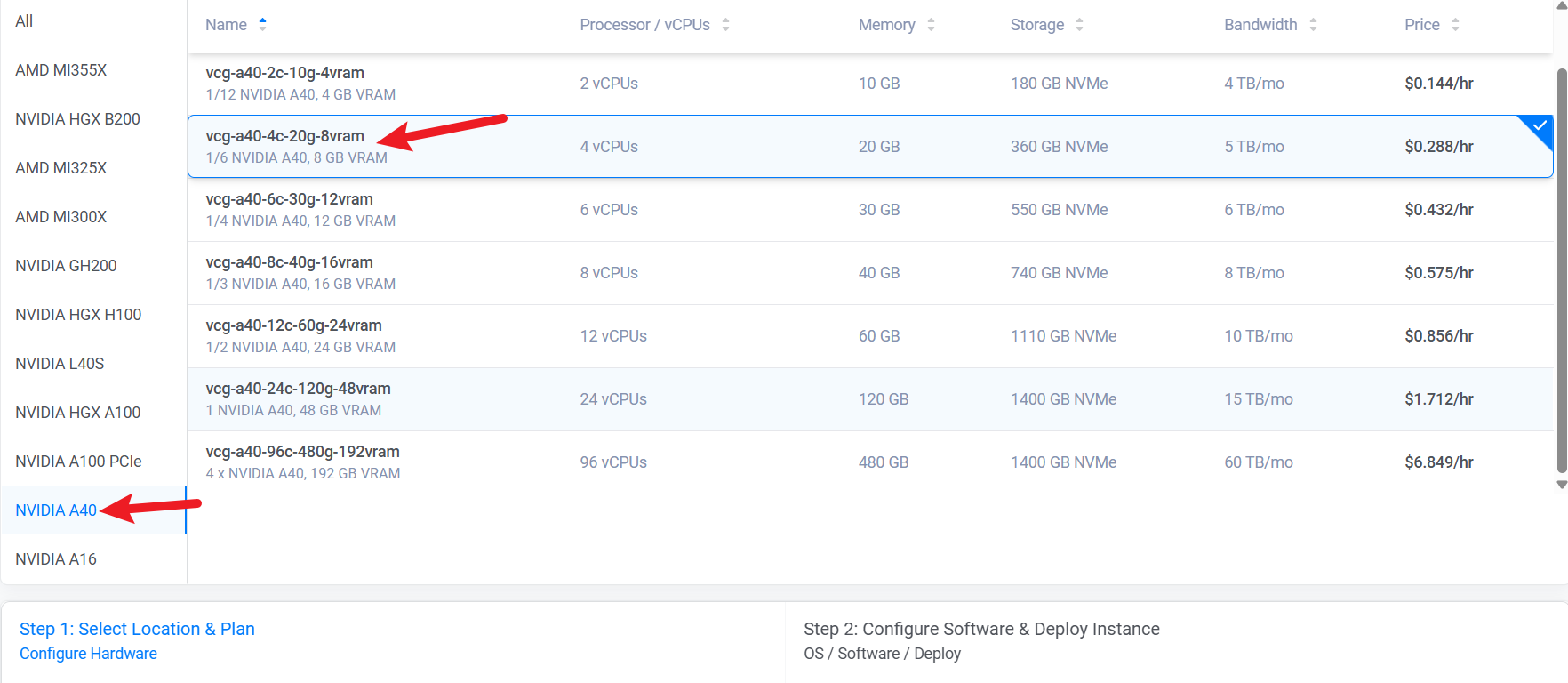Click the 60 TB/mo bandwidth cell
The height and width of the screenshot is (683, 1568).
coord(1259,462)
